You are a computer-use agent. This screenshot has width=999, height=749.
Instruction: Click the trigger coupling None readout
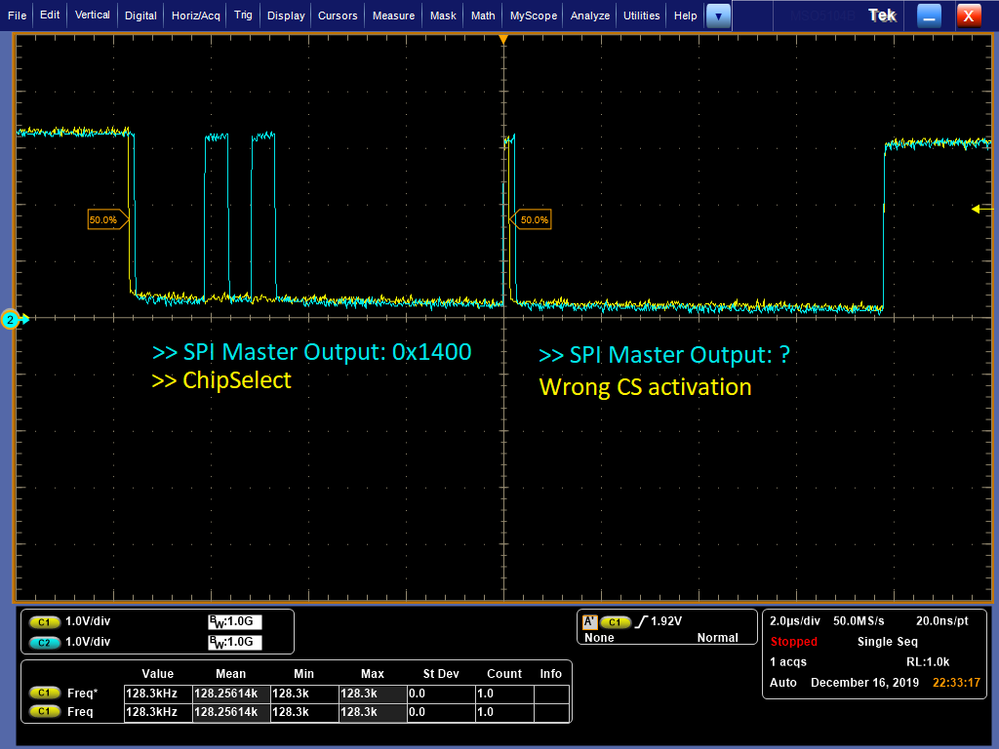[599, 638]
